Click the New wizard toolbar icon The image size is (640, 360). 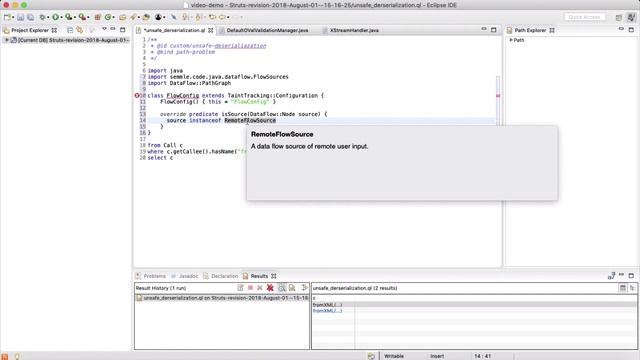pos(7,17)
